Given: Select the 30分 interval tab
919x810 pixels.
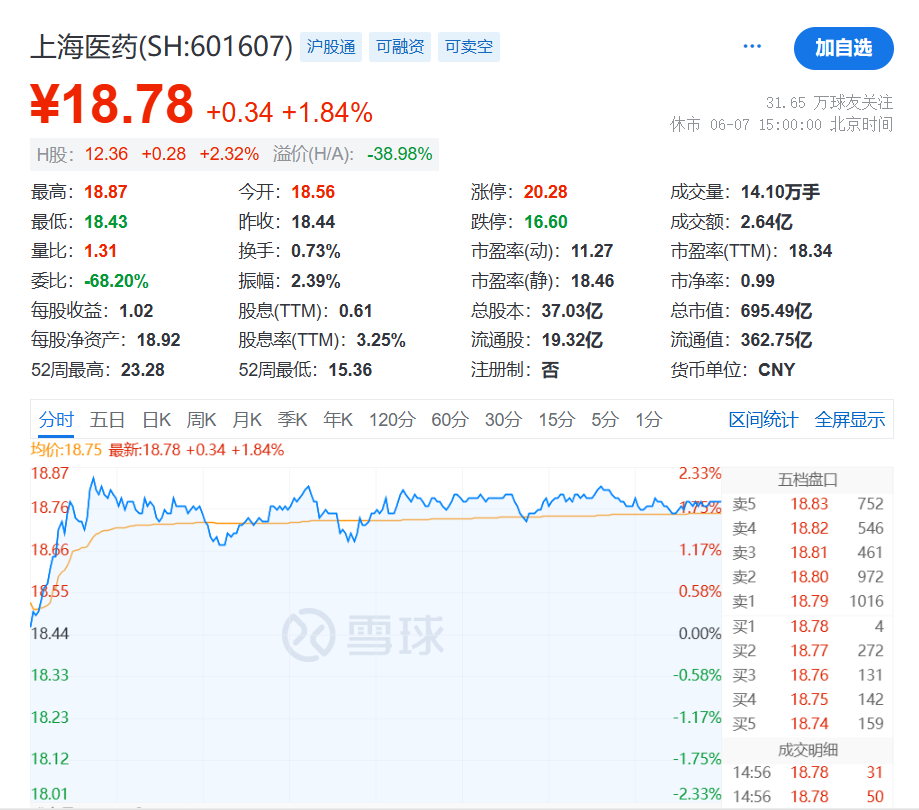Looking at the screenshot, I should coord(503,420).
